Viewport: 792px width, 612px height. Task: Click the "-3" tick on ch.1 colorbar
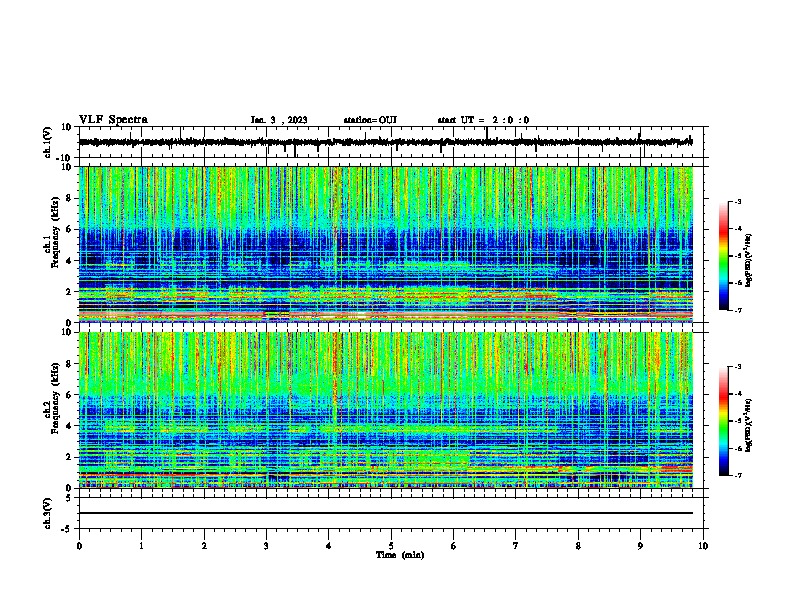coord(737,201)
